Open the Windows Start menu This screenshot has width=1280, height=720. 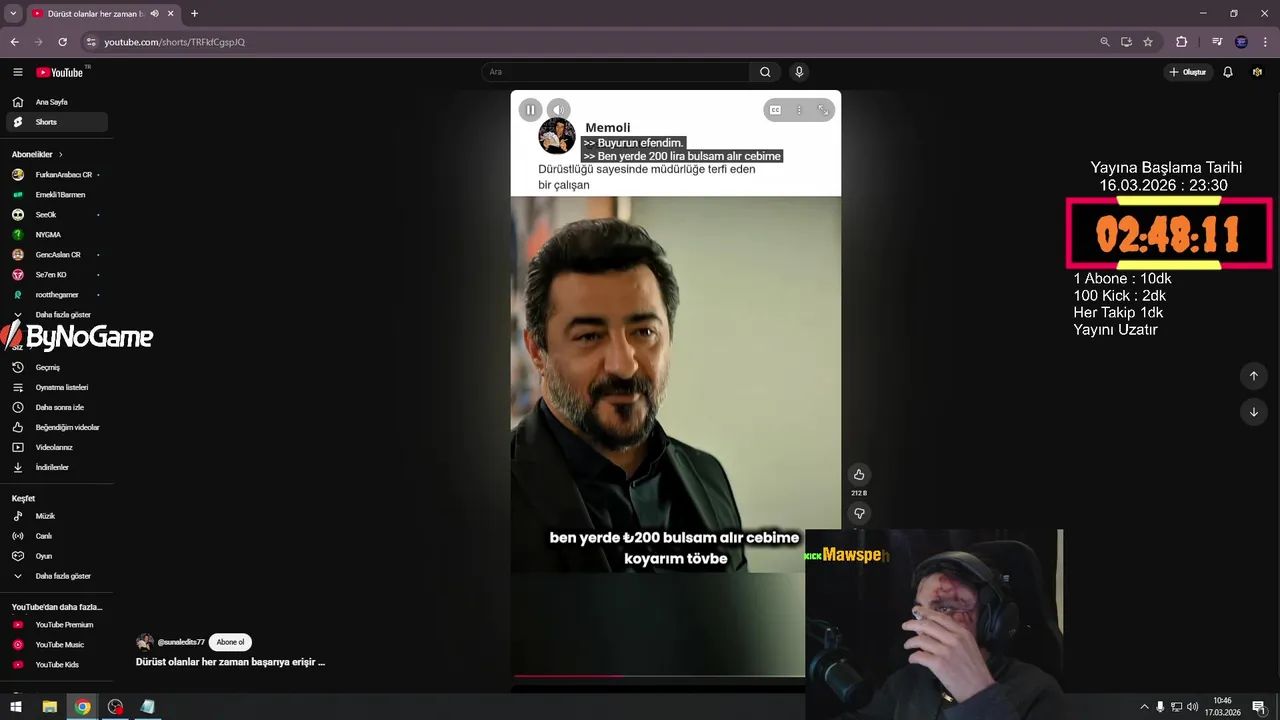[x=16, y=707]
